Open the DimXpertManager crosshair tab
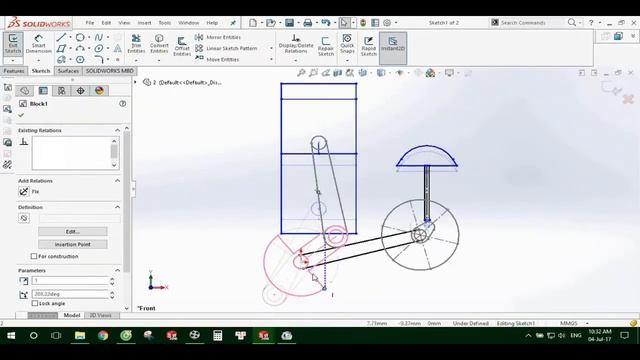 (x=80, y=91)
